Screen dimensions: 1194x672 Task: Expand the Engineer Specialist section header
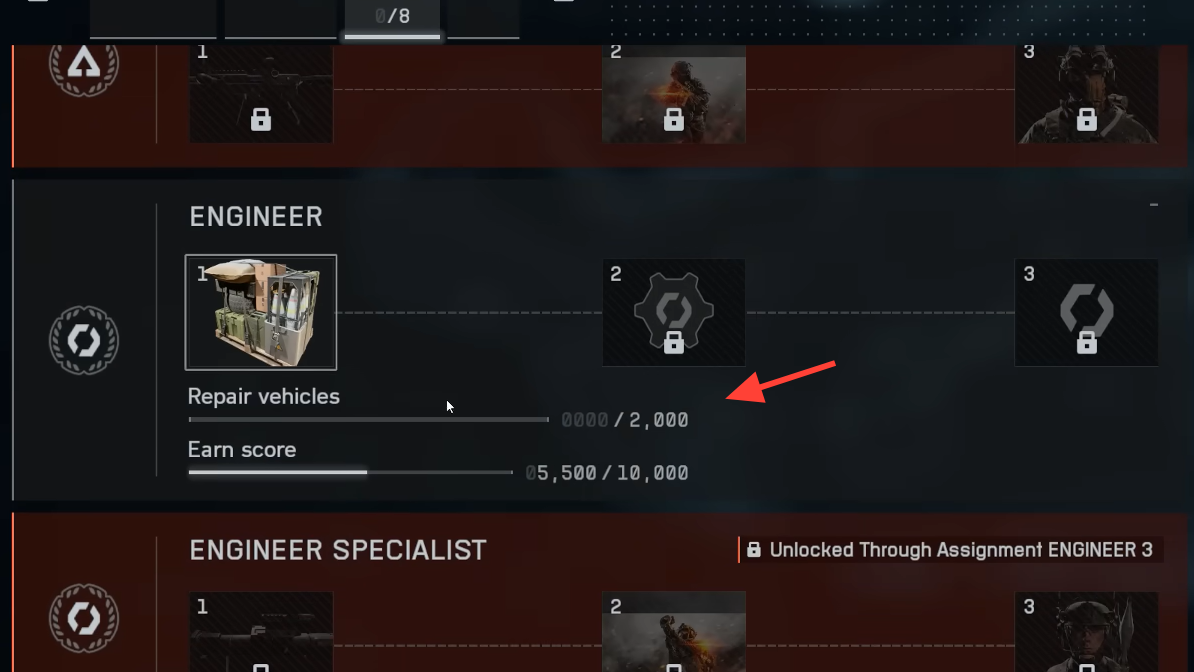337,550
